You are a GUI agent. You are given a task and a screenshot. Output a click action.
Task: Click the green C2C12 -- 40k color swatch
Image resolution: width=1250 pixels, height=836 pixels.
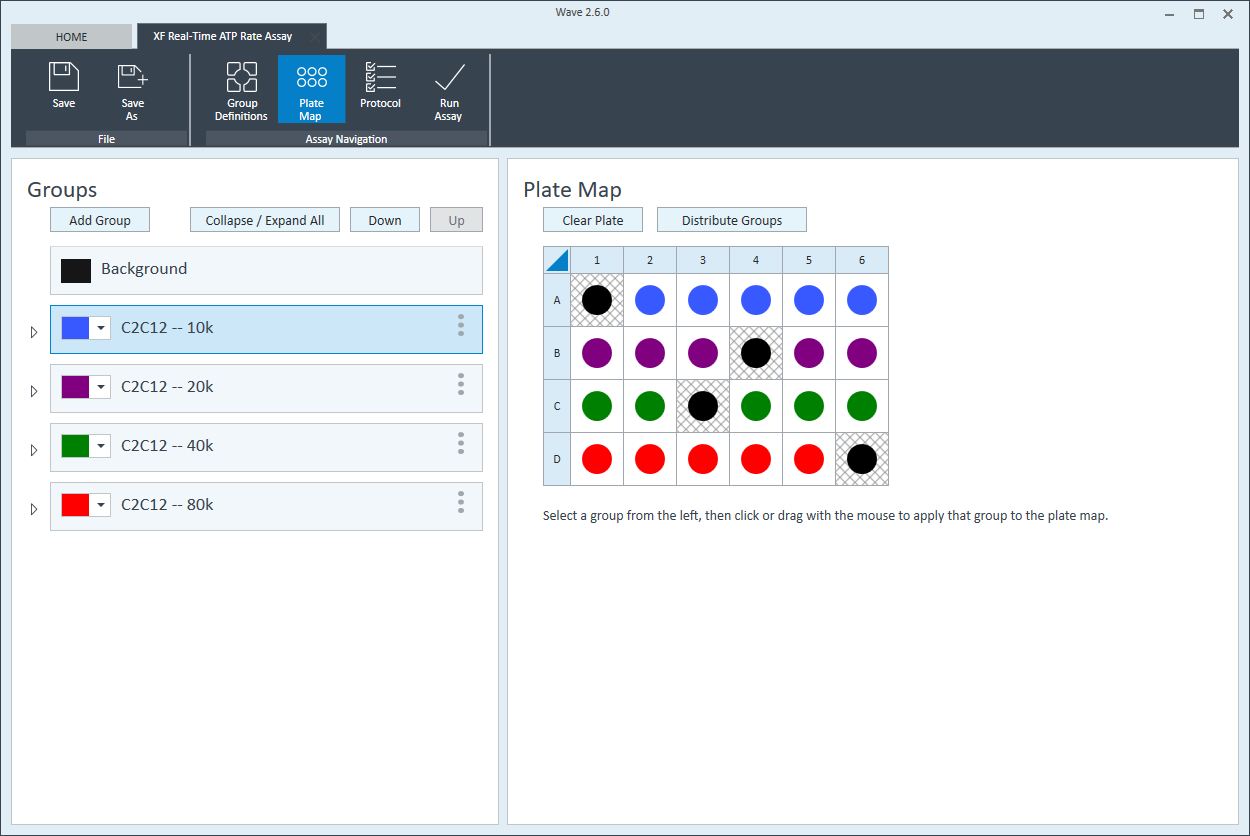coord(76,446)
